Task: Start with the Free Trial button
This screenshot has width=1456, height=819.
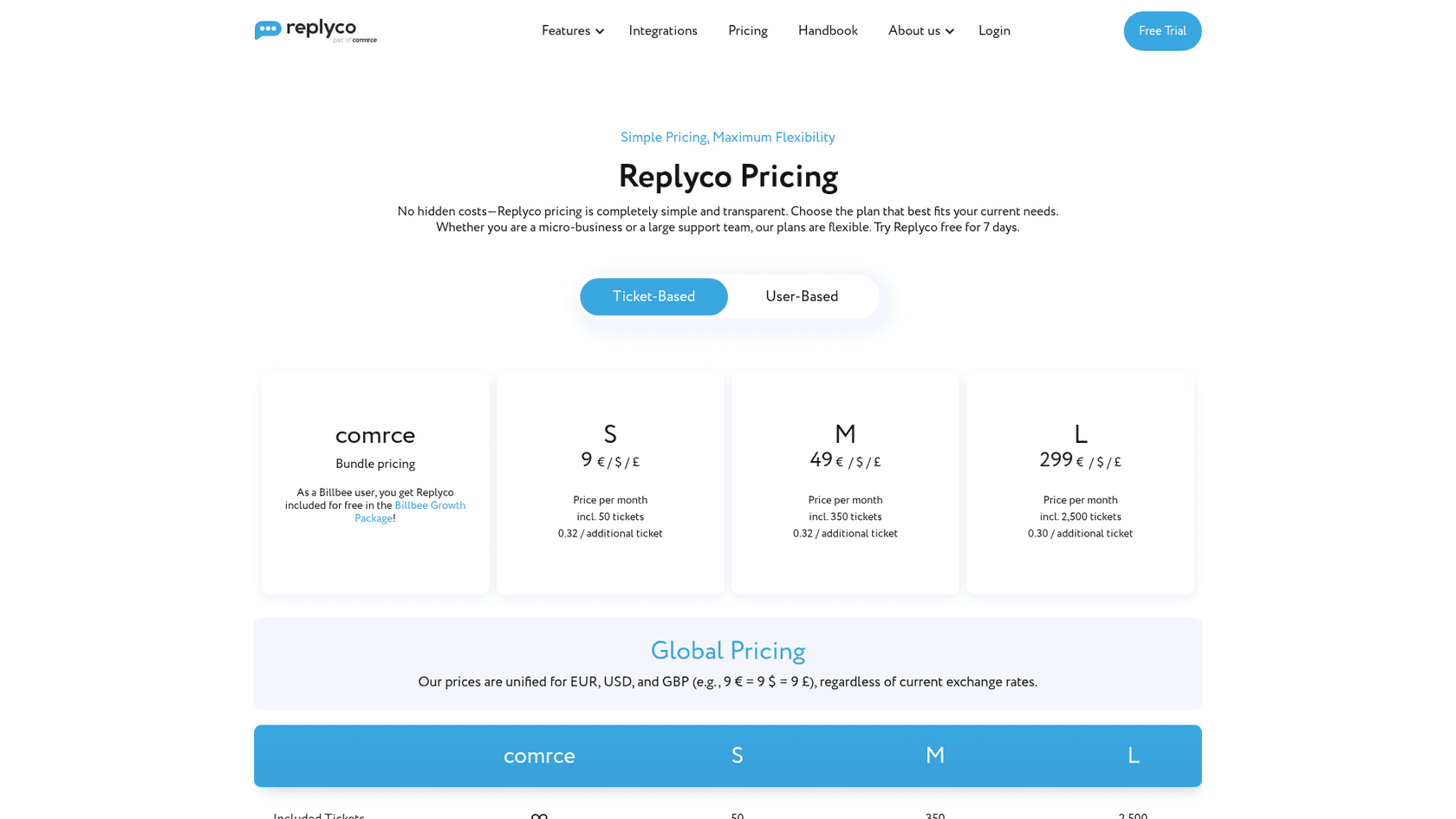Action: coord(1162,31)
